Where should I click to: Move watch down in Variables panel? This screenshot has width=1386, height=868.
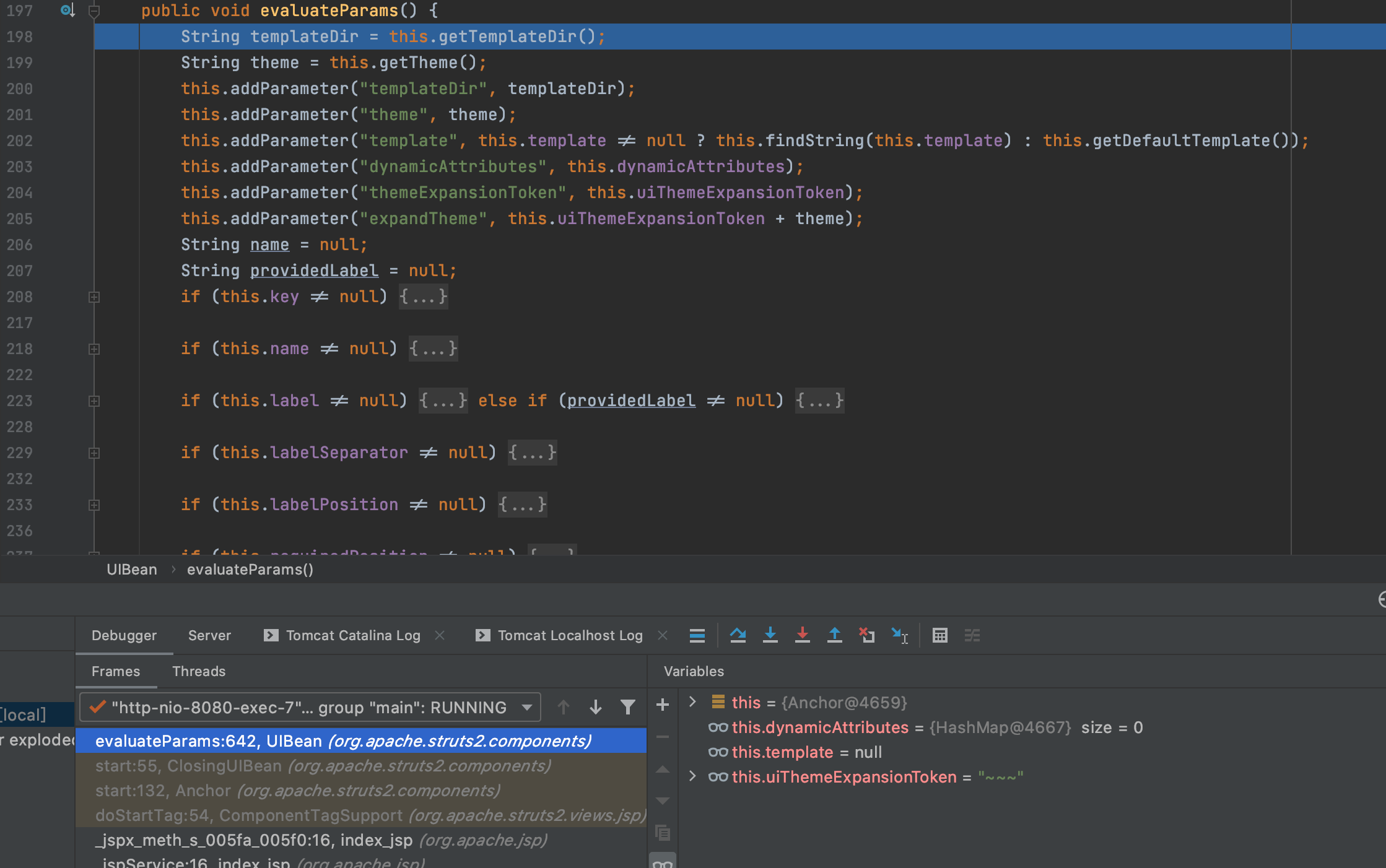tap(662, 801)
